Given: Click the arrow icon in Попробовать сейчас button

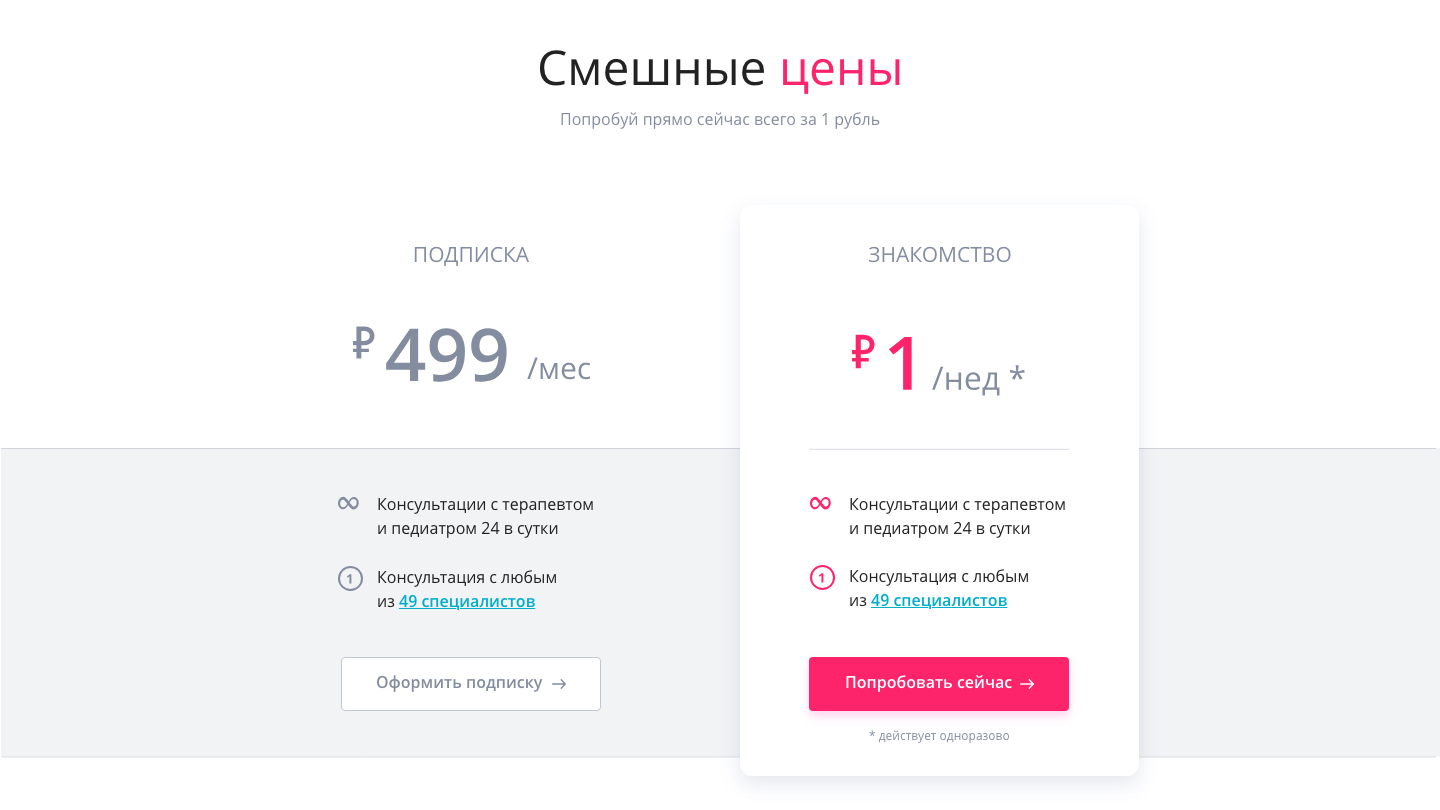Looking at the screenshot, I should pyautogui.click(x=1027, y=684).
